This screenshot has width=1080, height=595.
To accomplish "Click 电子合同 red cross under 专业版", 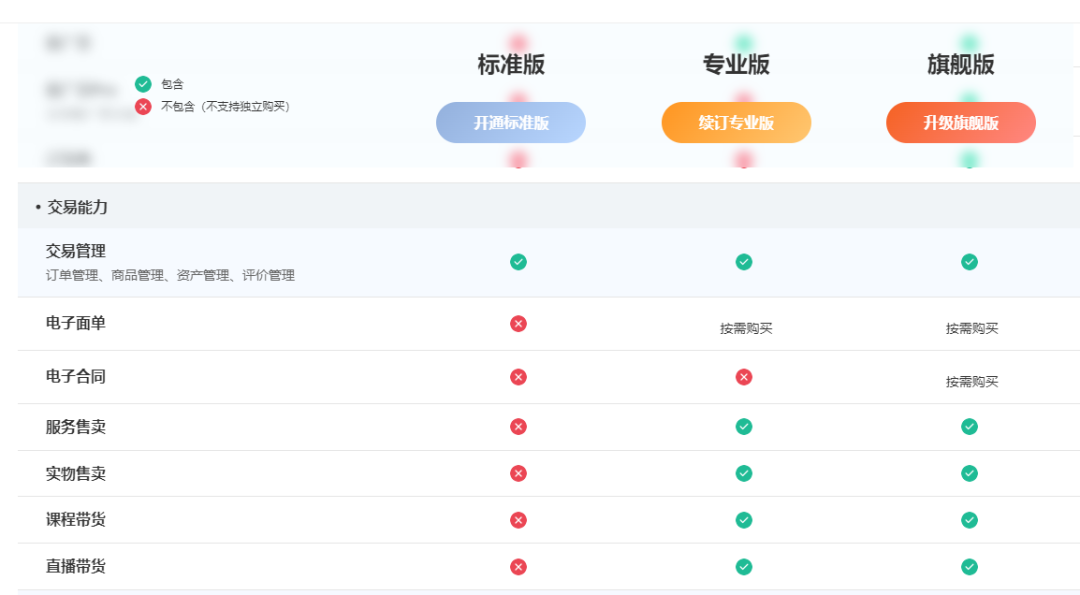I will click(x=744, y=377).
